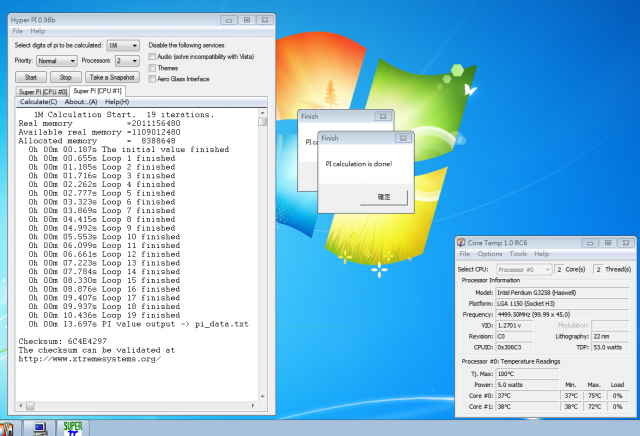
Task: Click the Tj. Max field 100°C
Action: [x=527, y=374]
